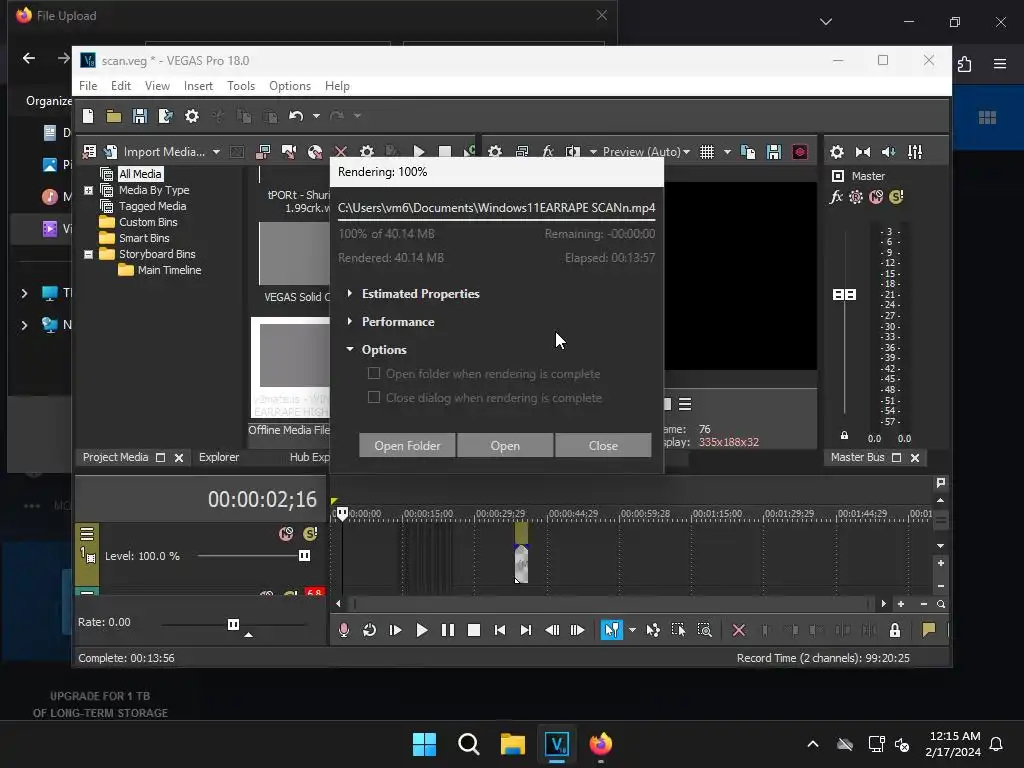Open Master FX in Master Bus
1024x768 pixels.
(x=836, y=197)
